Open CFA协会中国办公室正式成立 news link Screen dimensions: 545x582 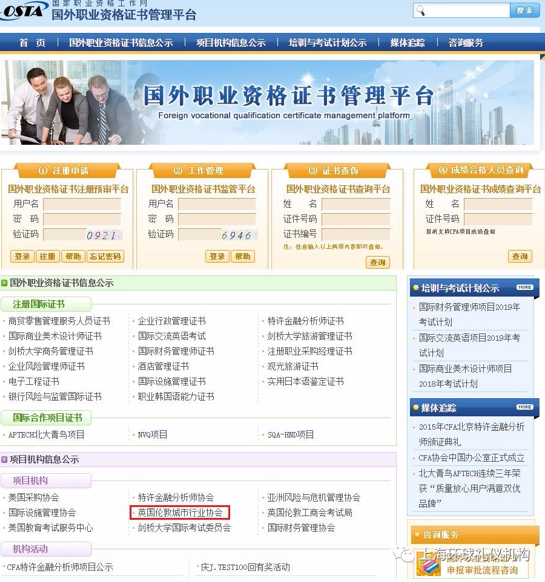(471, 458)
